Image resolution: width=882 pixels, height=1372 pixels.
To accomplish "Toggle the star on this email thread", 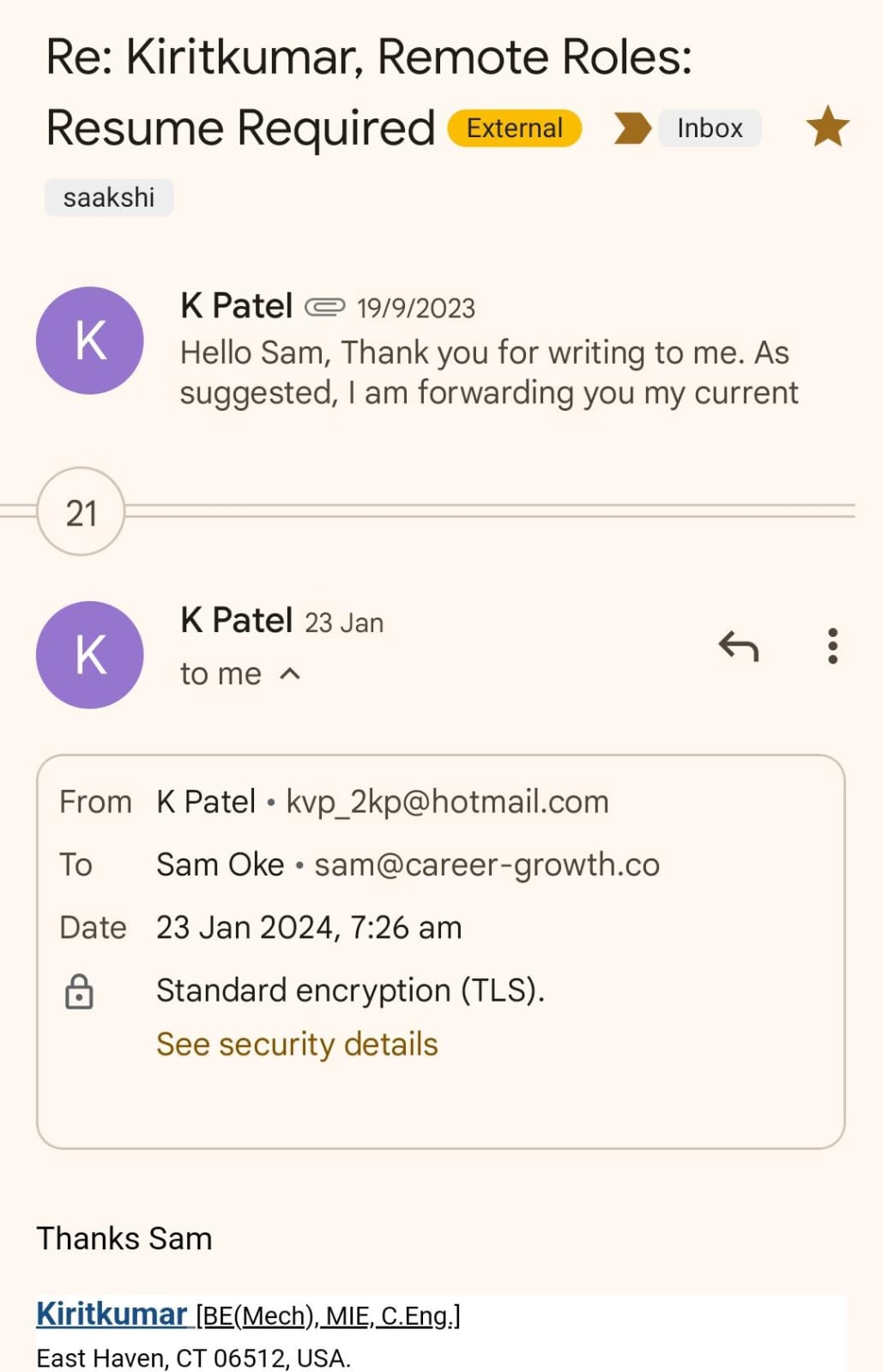I will [827, 127].
